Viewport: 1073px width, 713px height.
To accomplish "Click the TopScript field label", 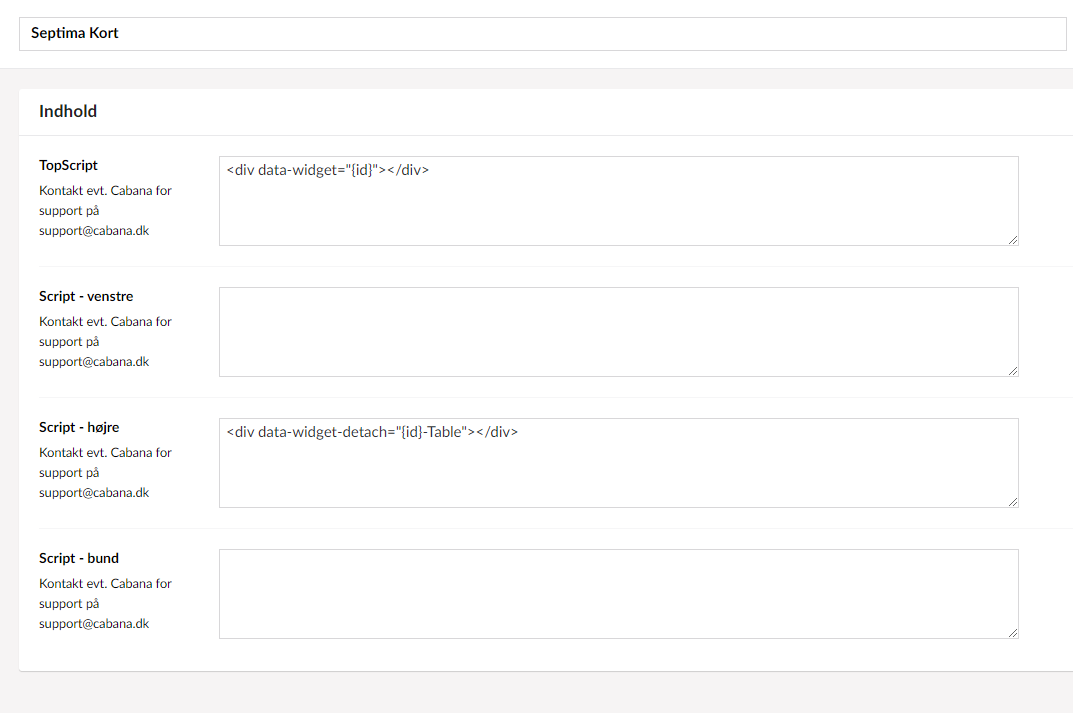I will [x=68, y=165].
